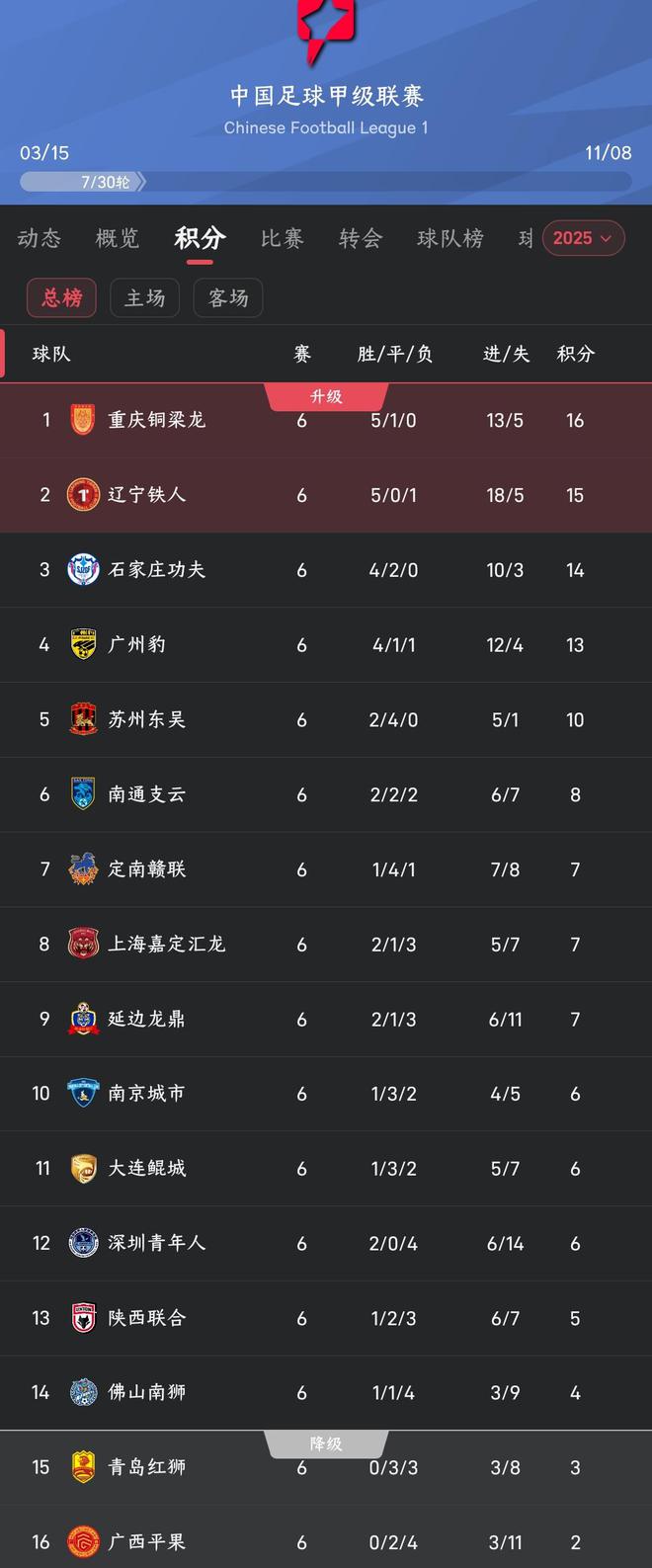
Task: Open the Chinese Football League 1 logo
Action: (x=326, y=30)
